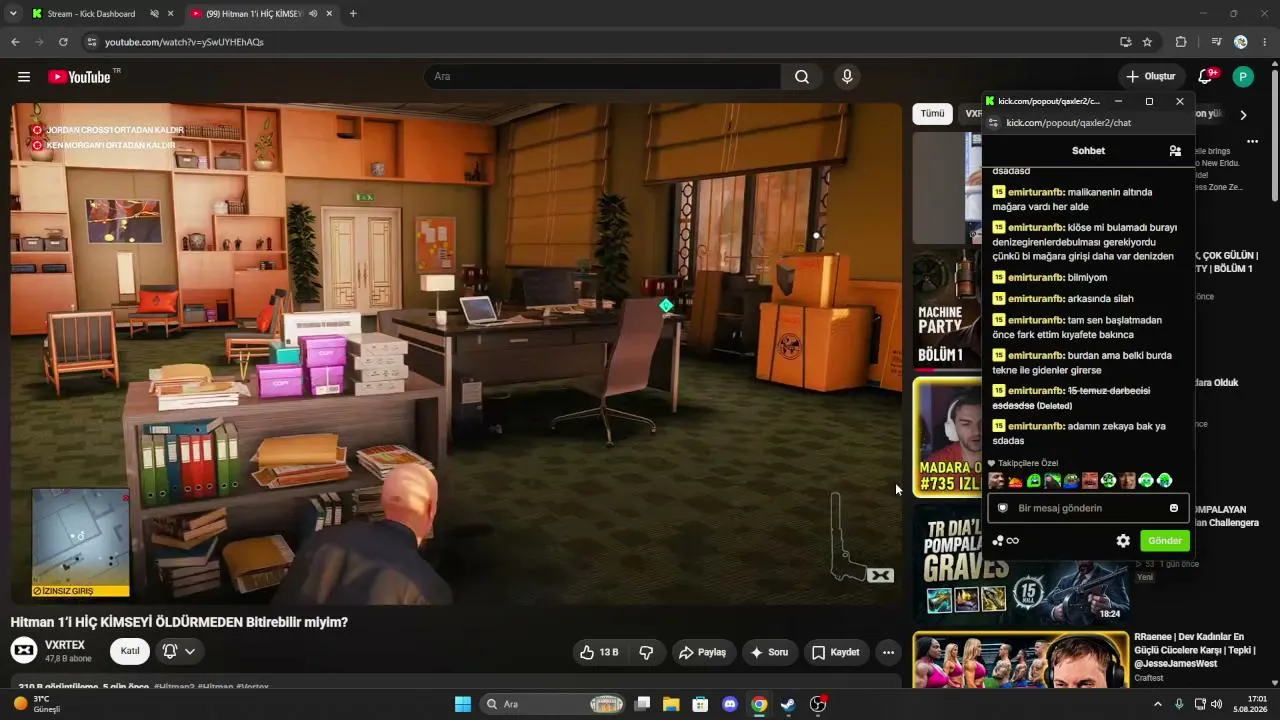This screenshot has width=1280, height=720.
Task: Start voice search with the microphone
Action: (847, 77)
